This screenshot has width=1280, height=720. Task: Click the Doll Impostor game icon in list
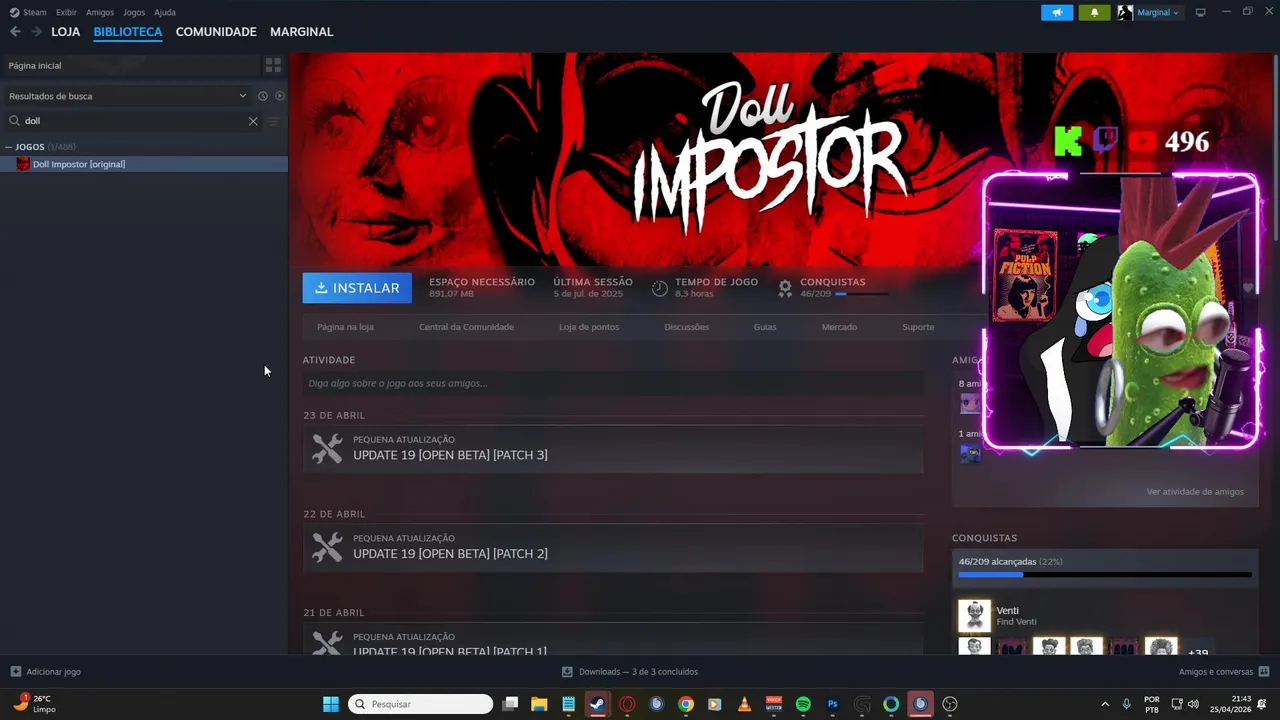tap(23, 164)
